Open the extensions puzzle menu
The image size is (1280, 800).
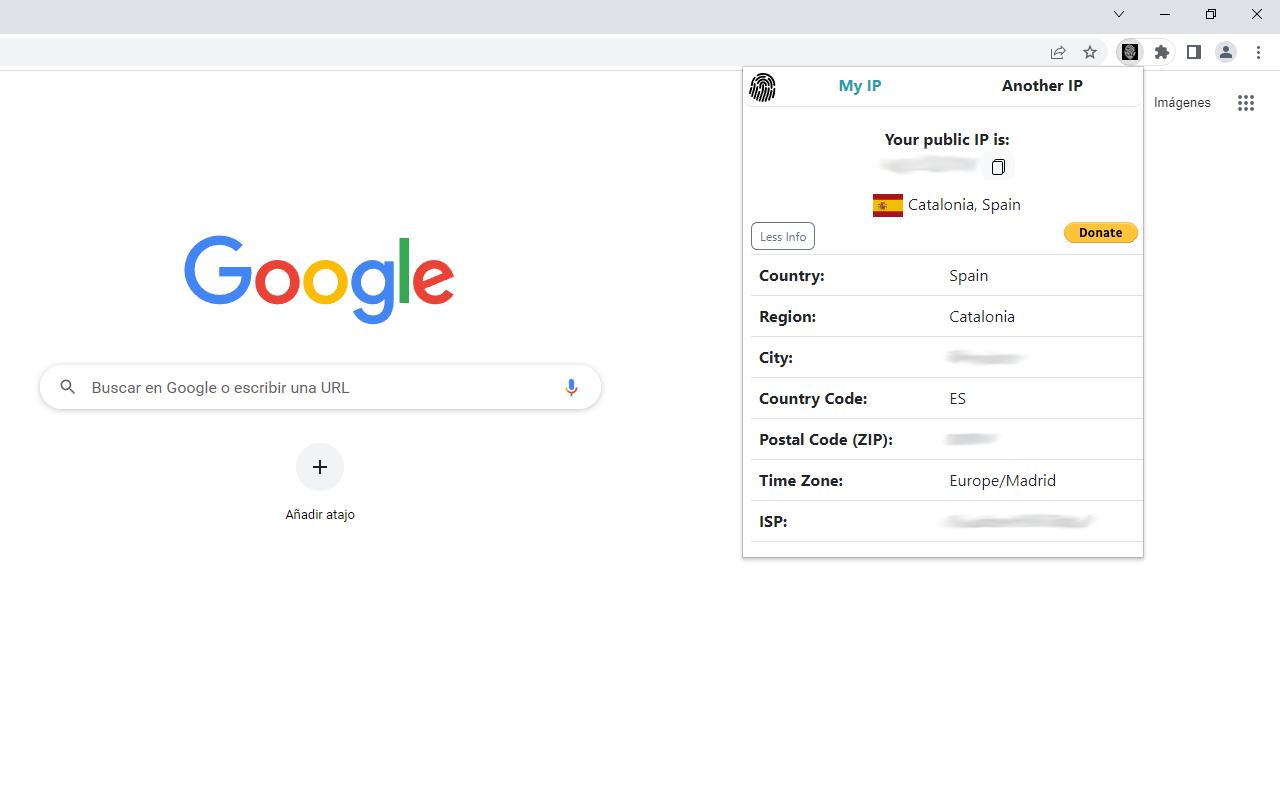pos(1161,52)
